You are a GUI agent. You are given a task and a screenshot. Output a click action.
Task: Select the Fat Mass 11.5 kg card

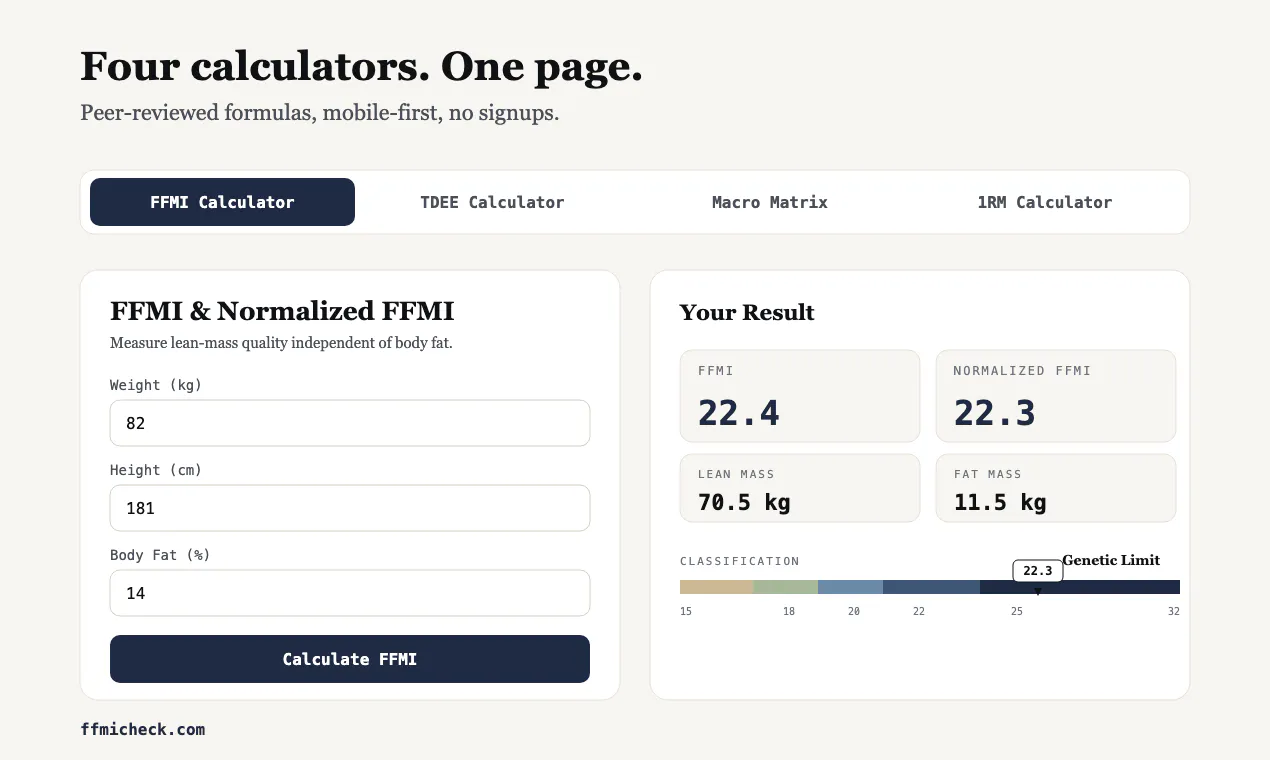tap(1056, 488)
